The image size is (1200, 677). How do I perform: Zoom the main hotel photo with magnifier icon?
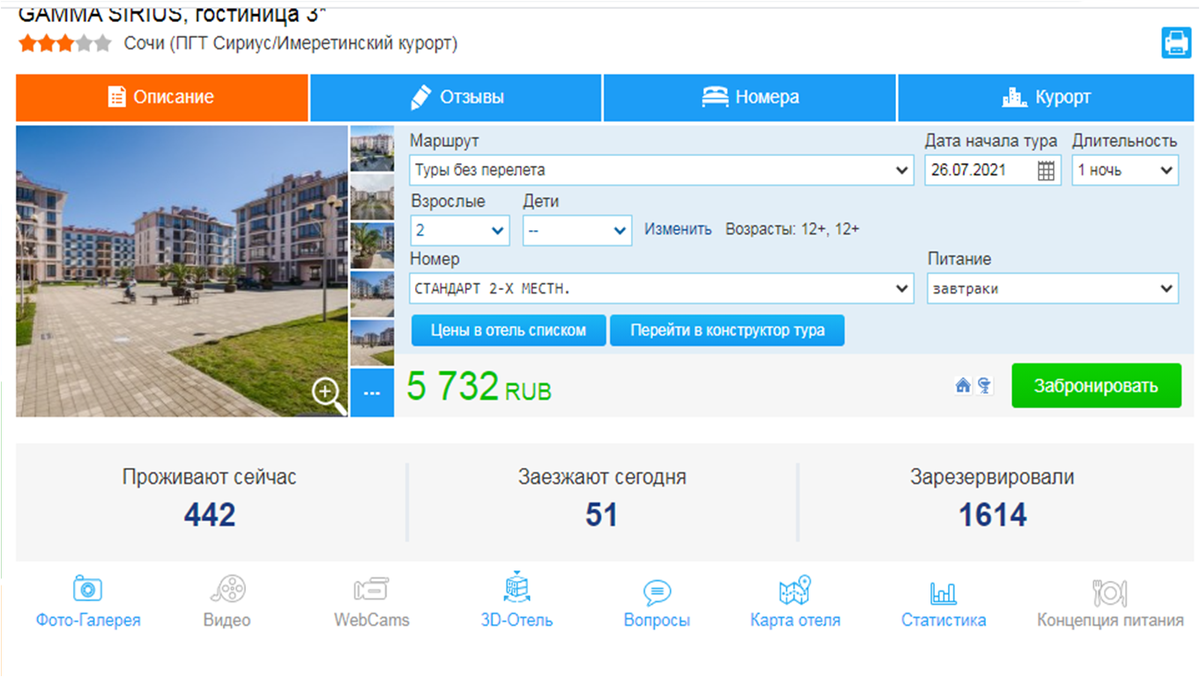tap(328, 392)
